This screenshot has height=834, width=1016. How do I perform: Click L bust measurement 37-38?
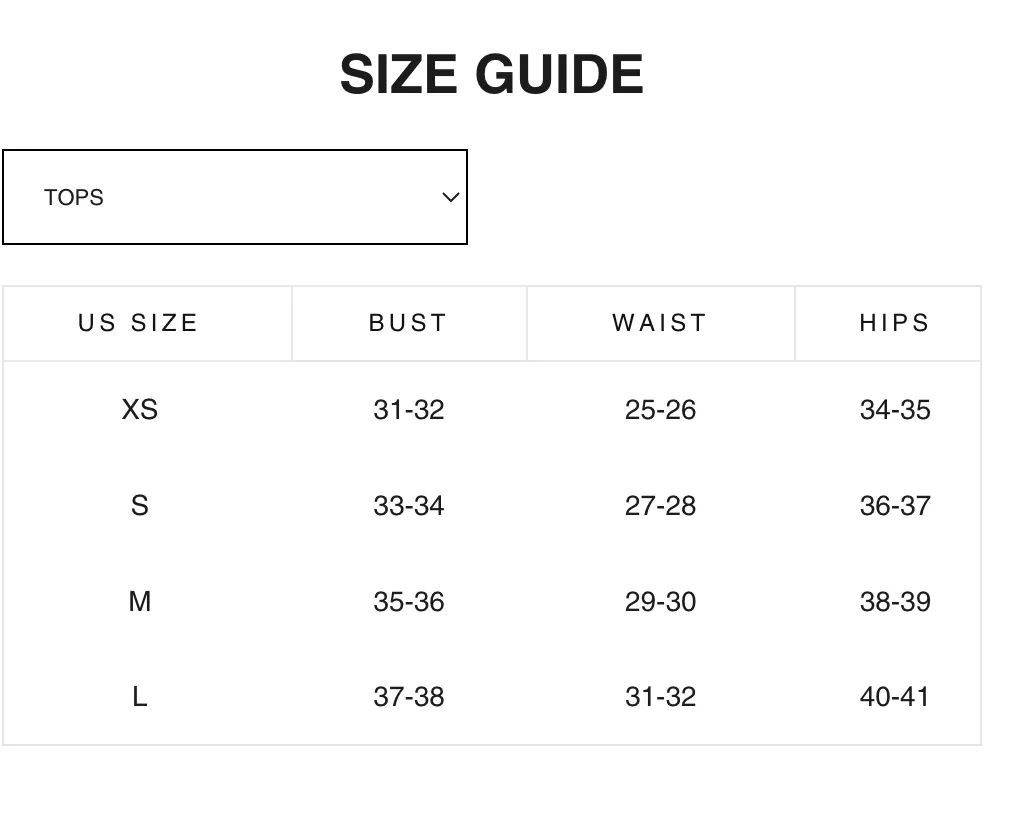point(409,697)
